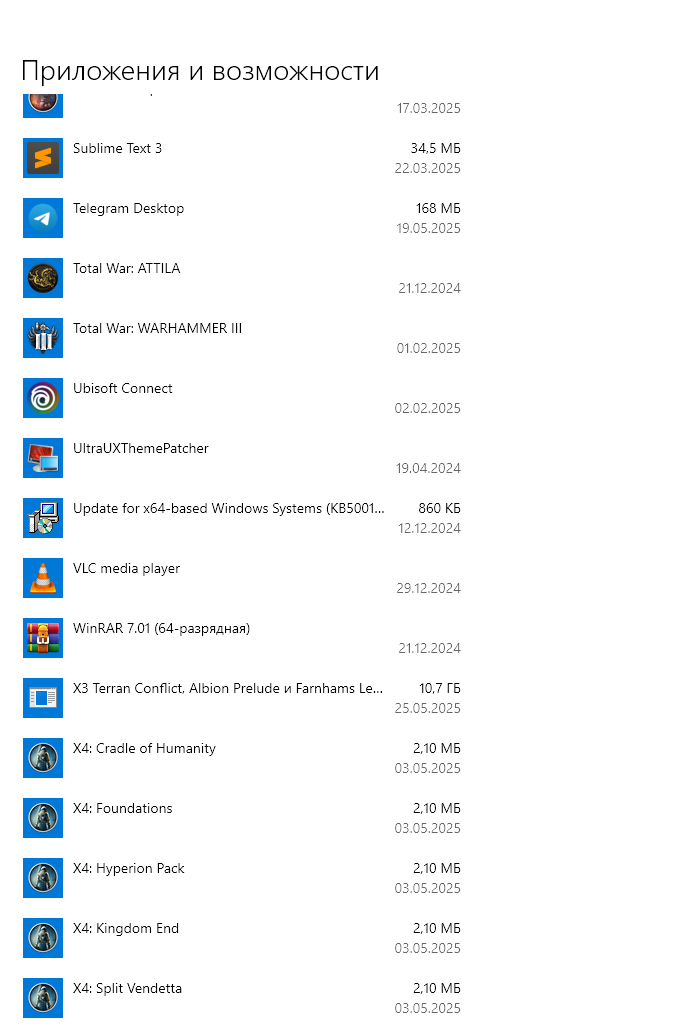Select the Total War: ATTILA entry name
This screenshot has width=677, height=1035.
click(127, 269)
